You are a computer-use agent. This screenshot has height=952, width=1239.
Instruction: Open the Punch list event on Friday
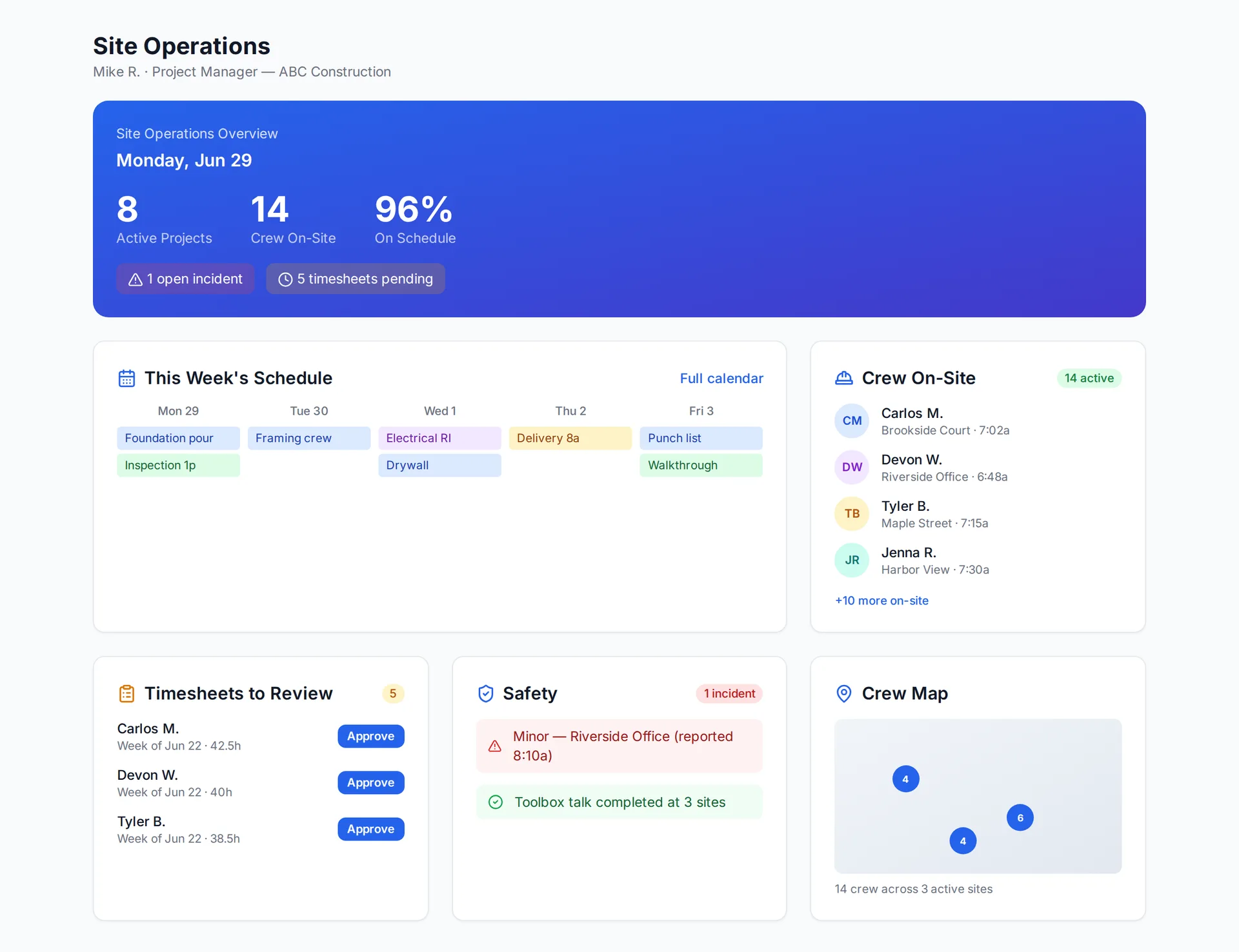[701, 438]
